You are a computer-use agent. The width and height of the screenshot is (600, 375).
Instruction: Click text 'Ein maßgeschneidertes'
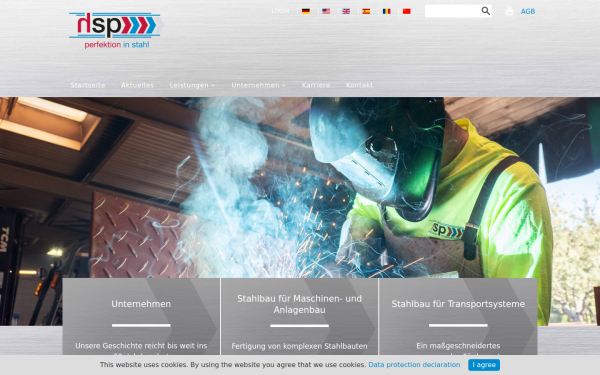coord(458,346)
